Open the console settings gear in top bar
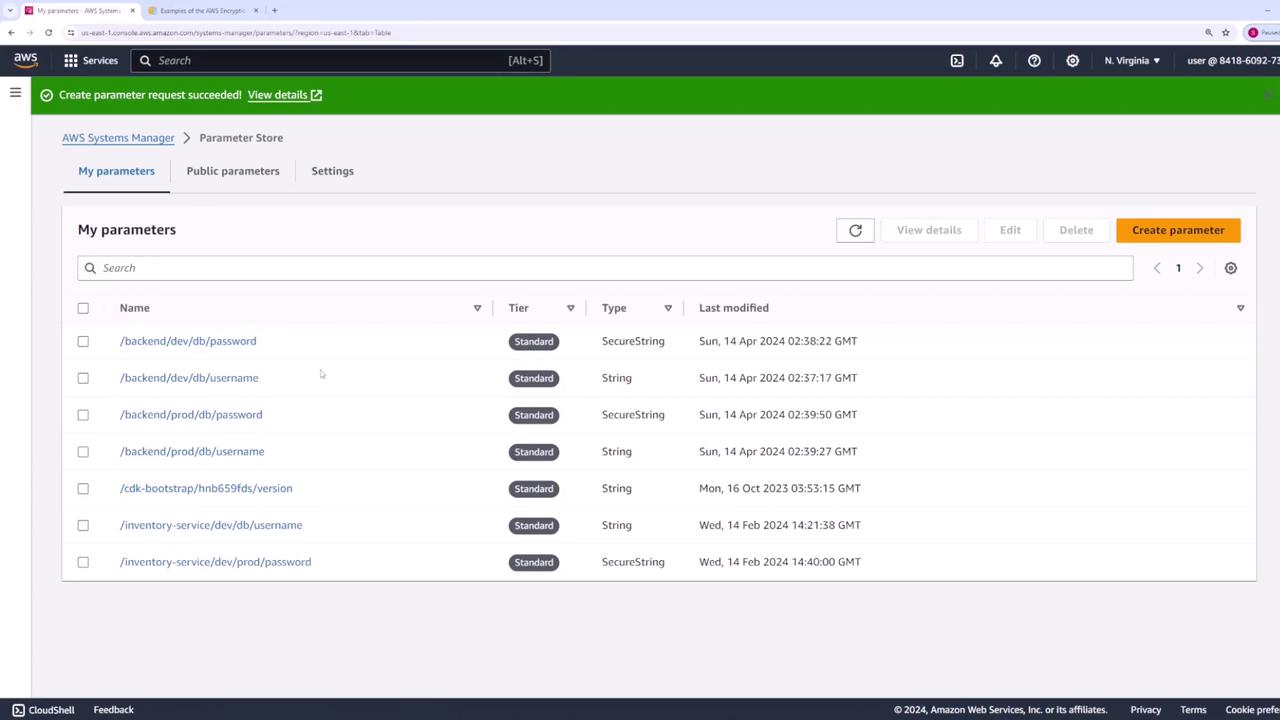Image resolution: width=1280 pixels, height=720 pixels. pos(1073,60)
